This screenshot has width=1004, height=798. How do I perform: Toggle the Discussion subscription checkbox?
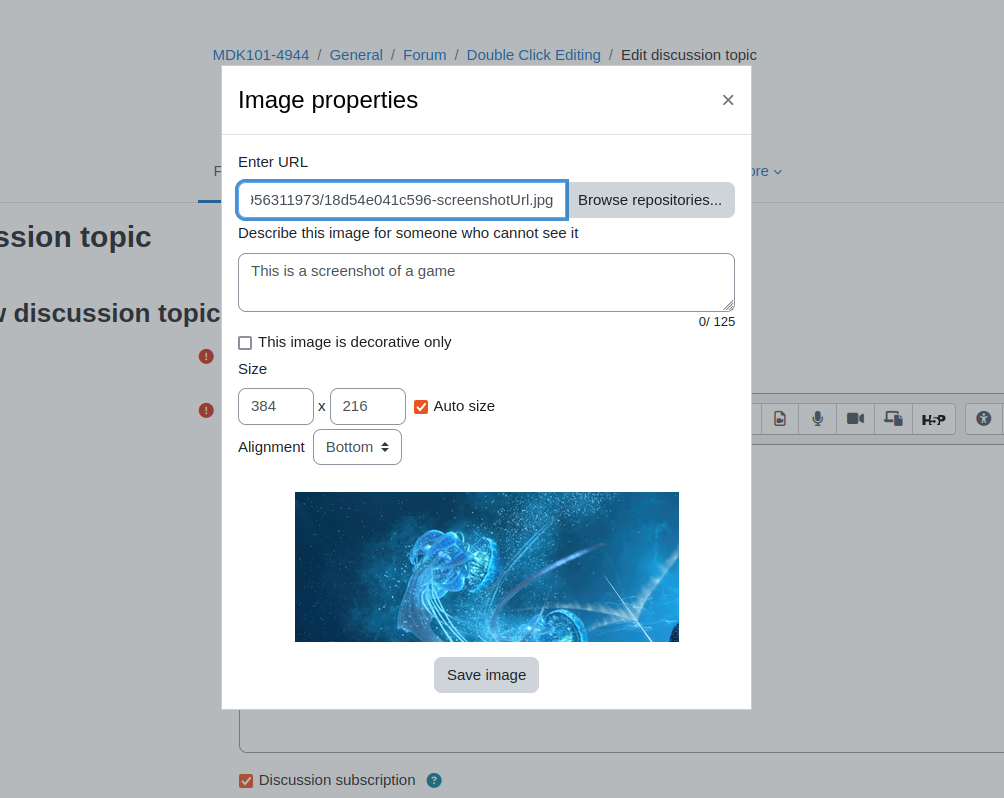(x=246, y=781)
